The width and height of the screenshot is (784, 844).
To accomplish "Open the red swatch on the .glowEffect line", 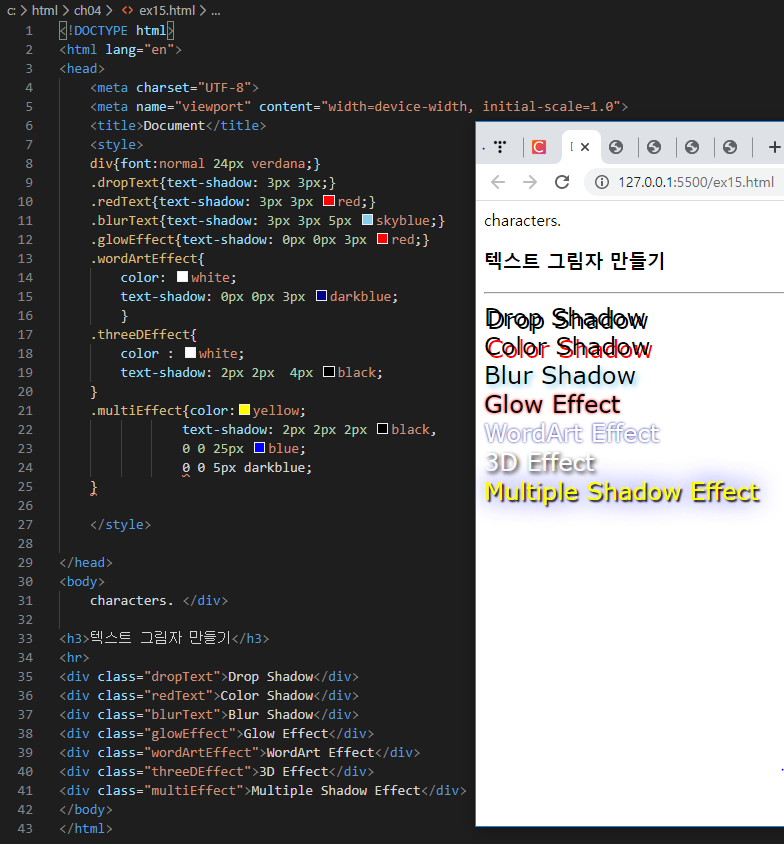I will click(x=382, y=239).
